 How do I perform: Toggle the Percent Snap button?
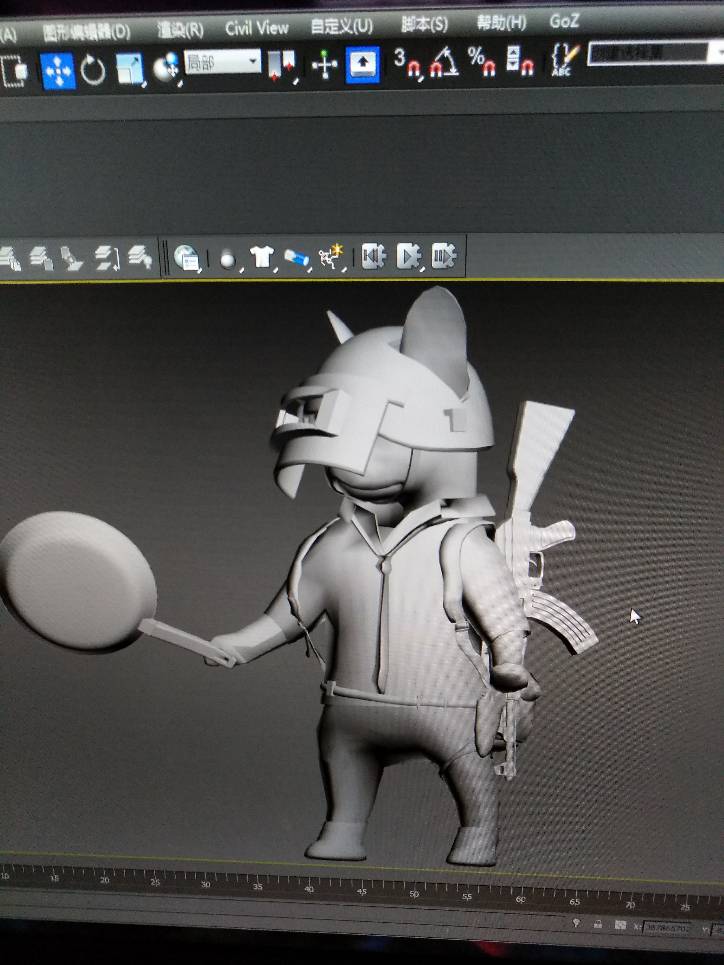(482, 61)
